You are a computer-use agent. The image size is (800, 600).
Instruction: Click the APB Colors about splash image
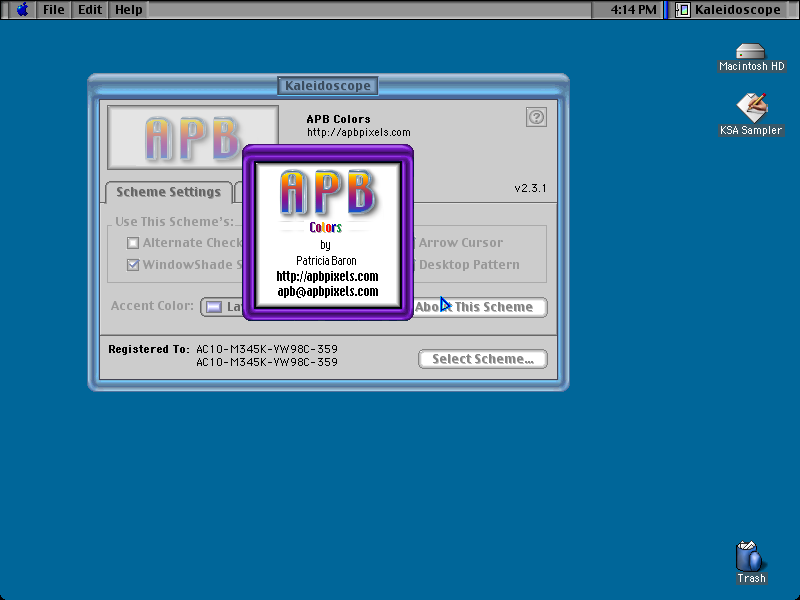(328, 235)
